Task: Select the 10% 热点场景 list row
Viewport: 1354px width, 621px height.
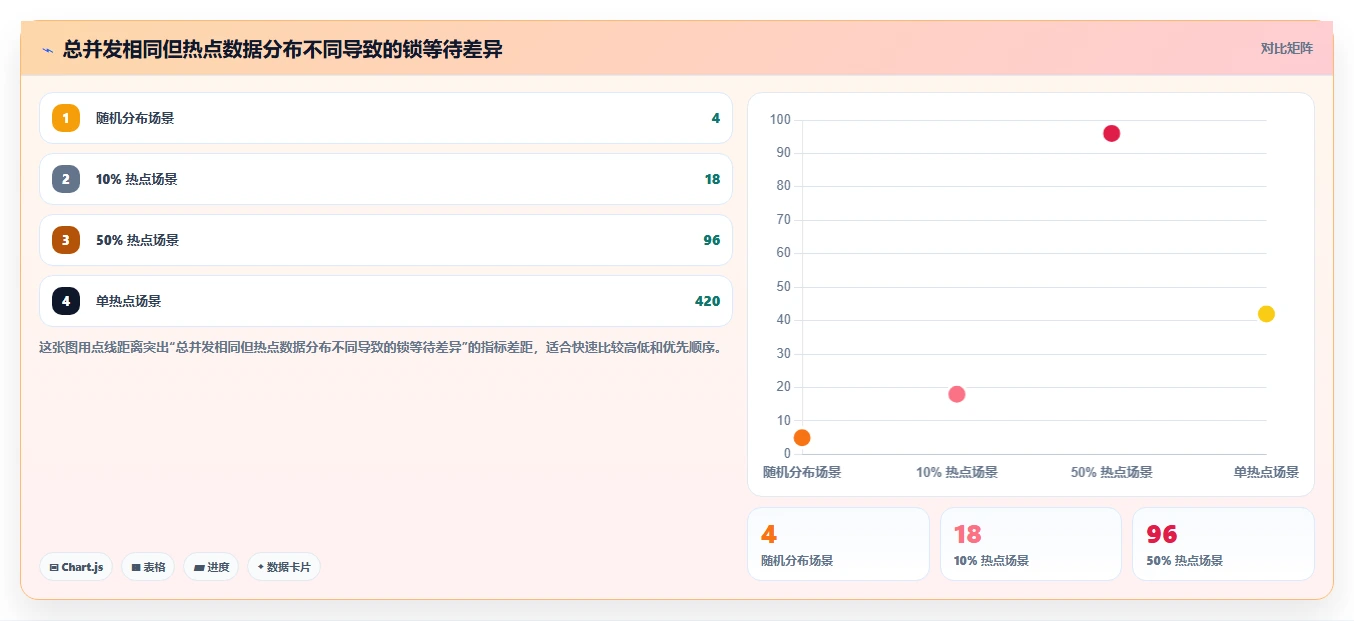Action: [x=386, y=179]
